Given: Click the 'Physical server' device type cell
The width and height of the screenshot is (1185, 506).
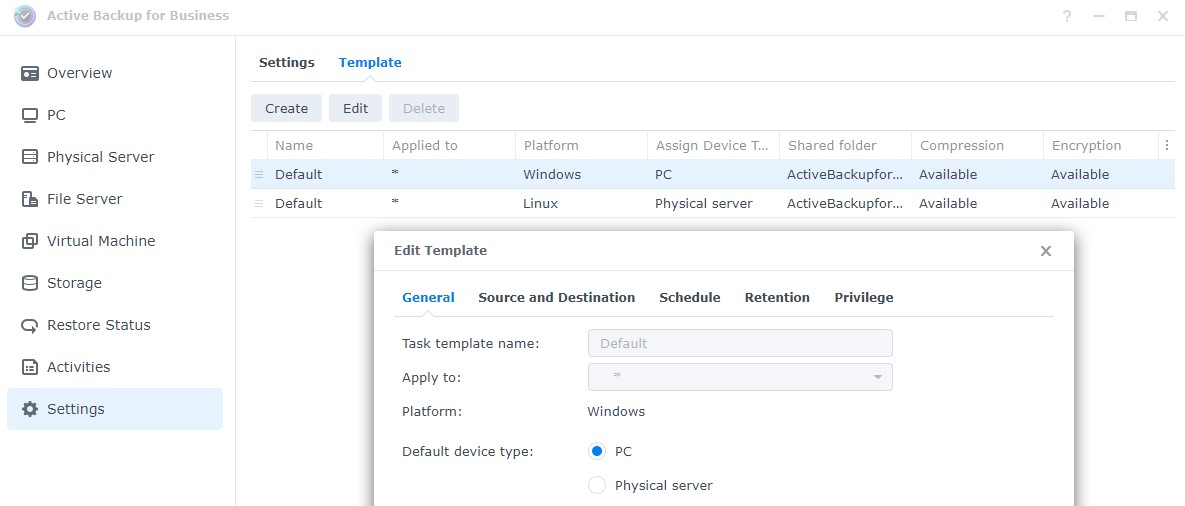Looking at the screenshot, I should click(x=704, y=204).
